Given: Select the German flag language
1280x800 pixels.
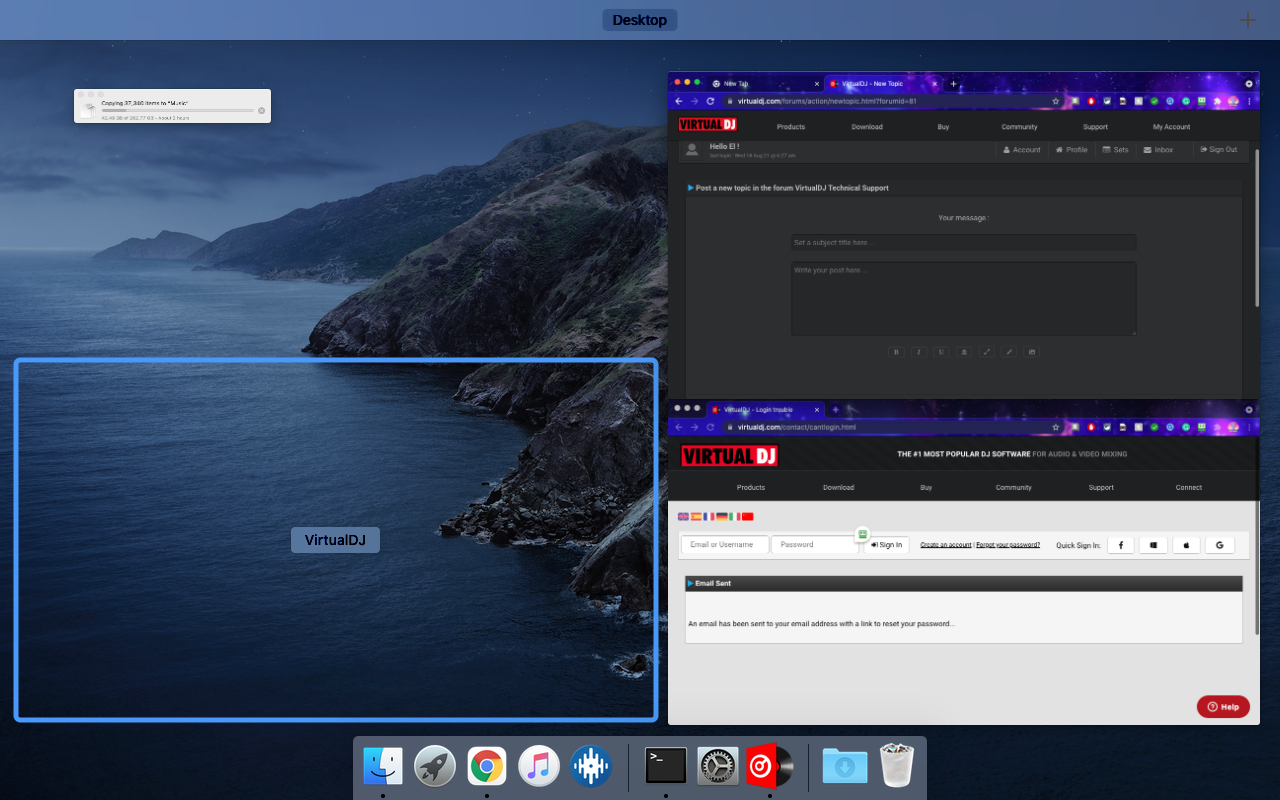Looking at the screenshot, I should [x=722, y=517].
